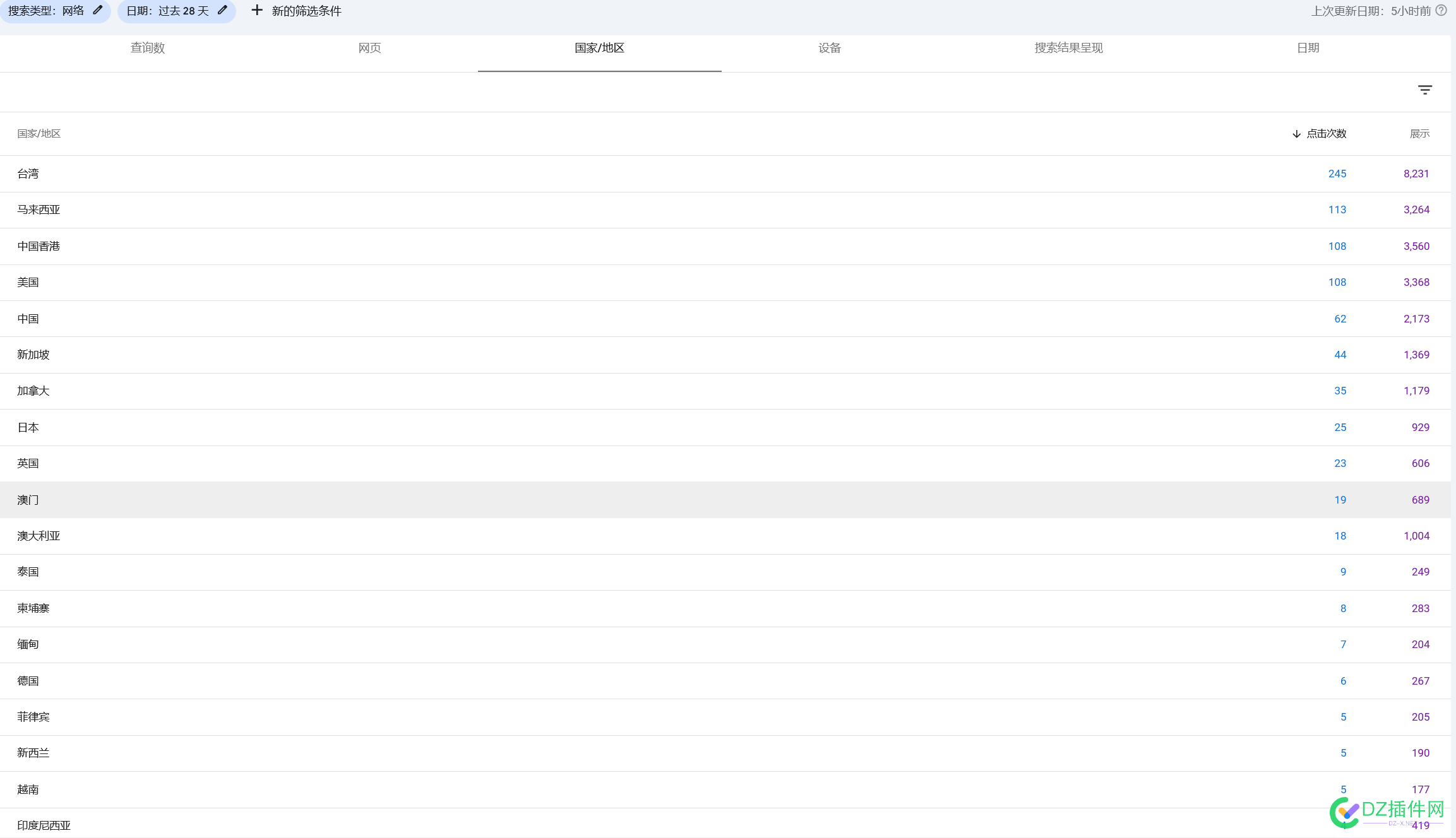This screenshot has height=838, width=1456.
Task: Select the 加拿大 row
Action: 725,391
